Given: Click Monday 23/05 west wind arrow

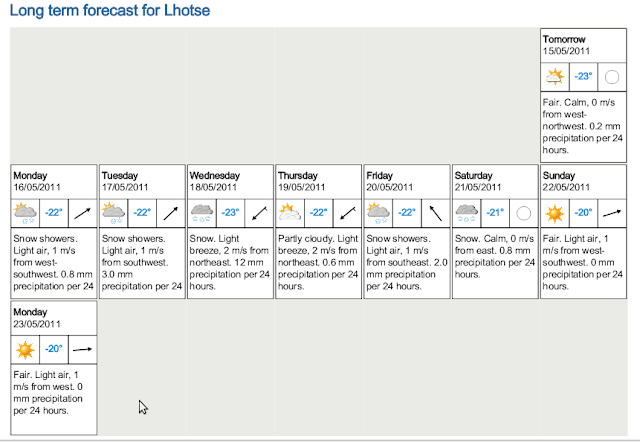Looking at the screenshot, I should tap(82, 349).
